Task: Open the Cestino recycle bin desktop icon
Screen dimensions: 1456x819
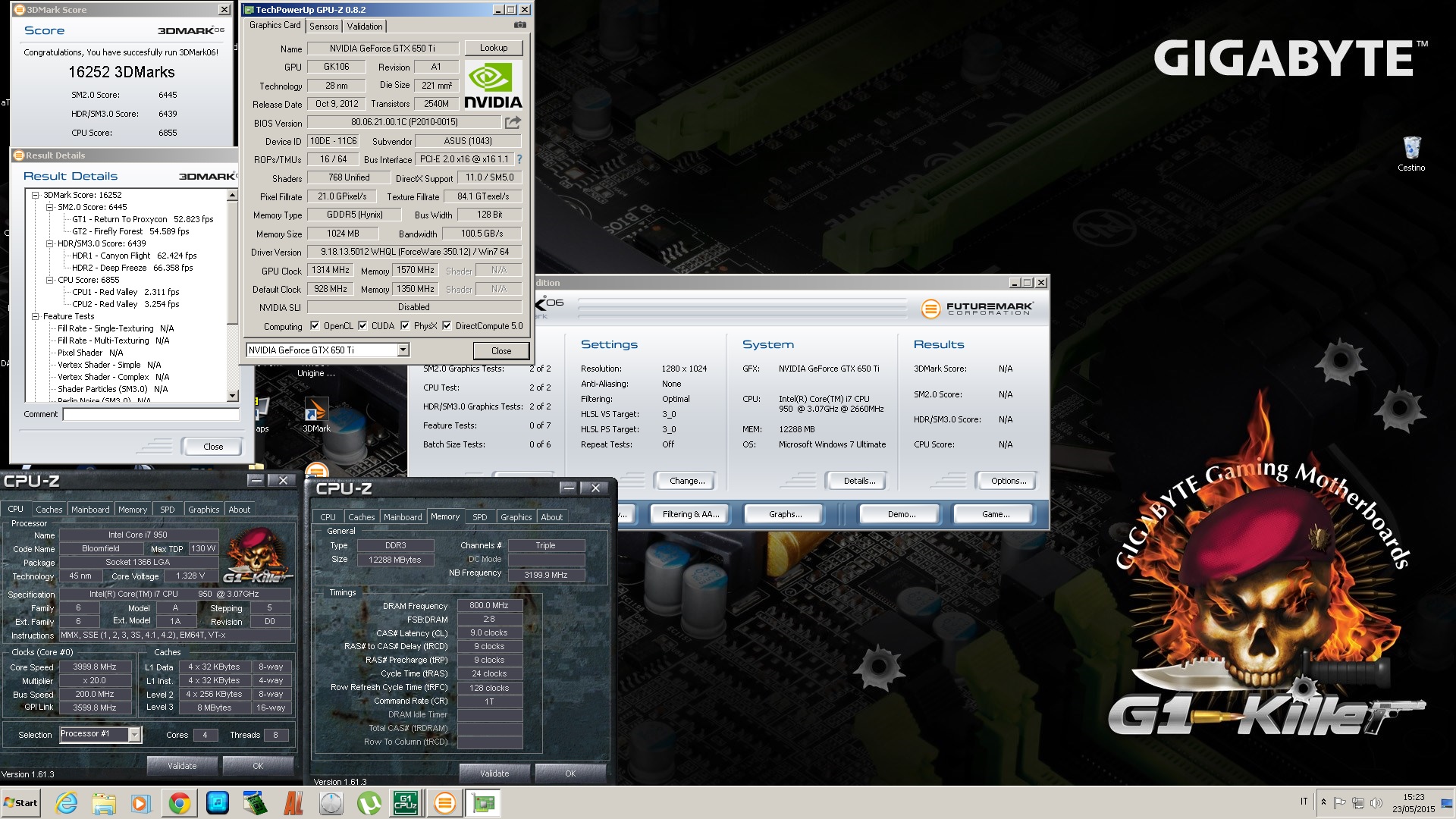Action: point(1411,152)
